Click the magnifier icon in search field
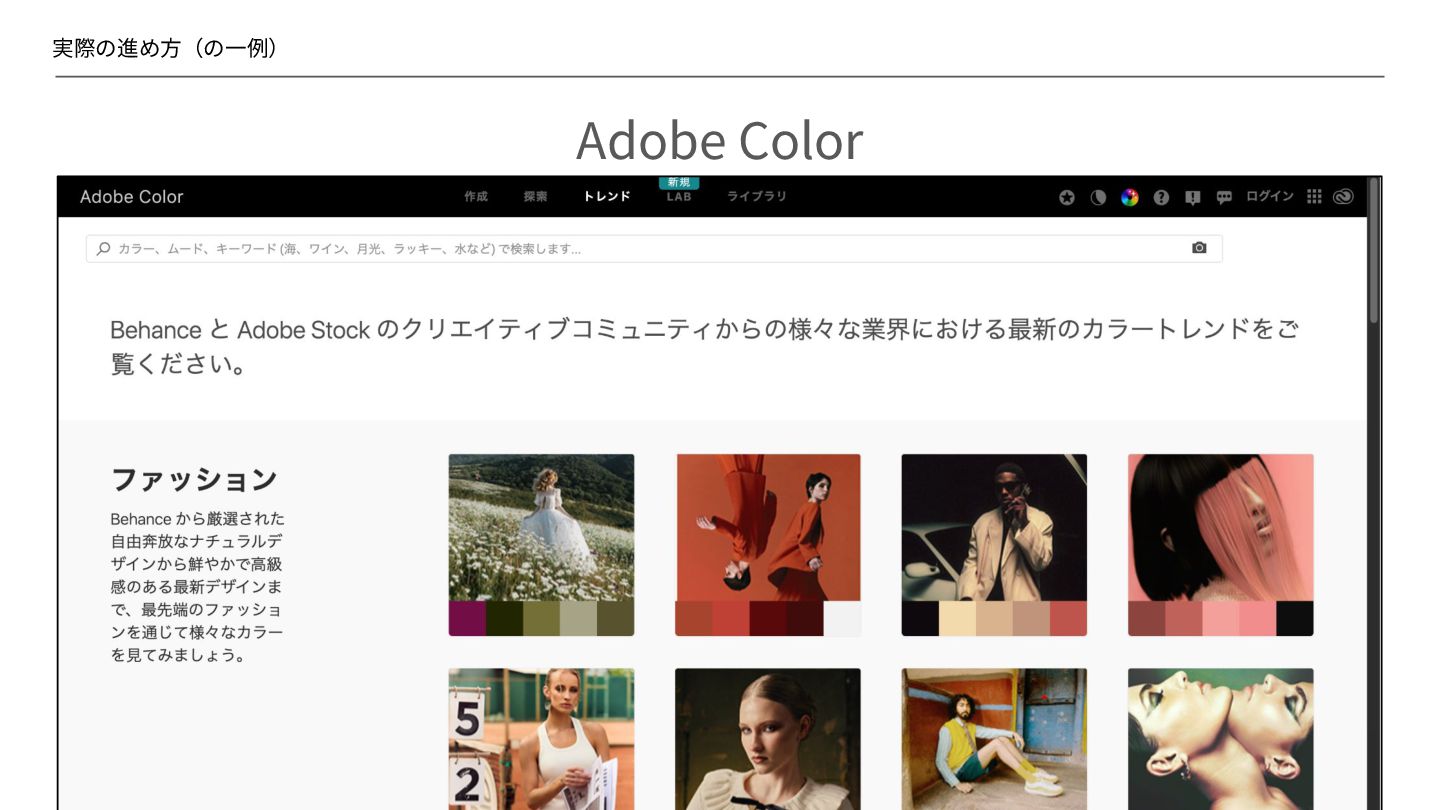The height and width of the screenshot is (810, 1440). coord(104,249)
